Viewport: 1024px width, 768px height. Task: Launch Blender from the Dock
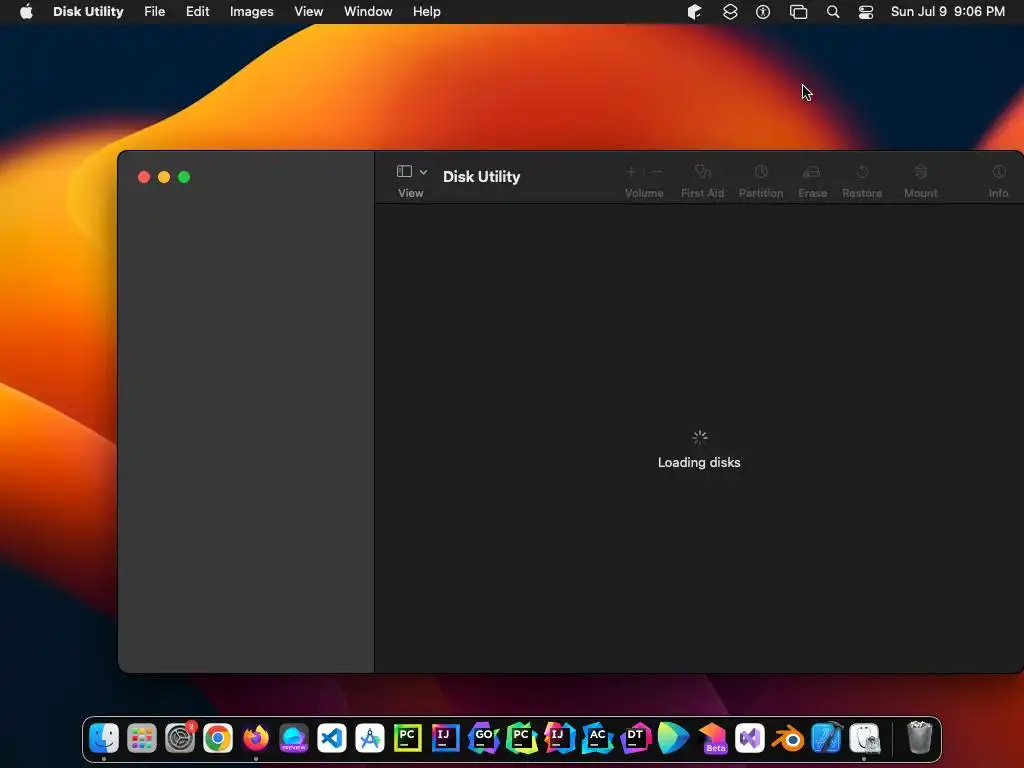tap(788, 739)
